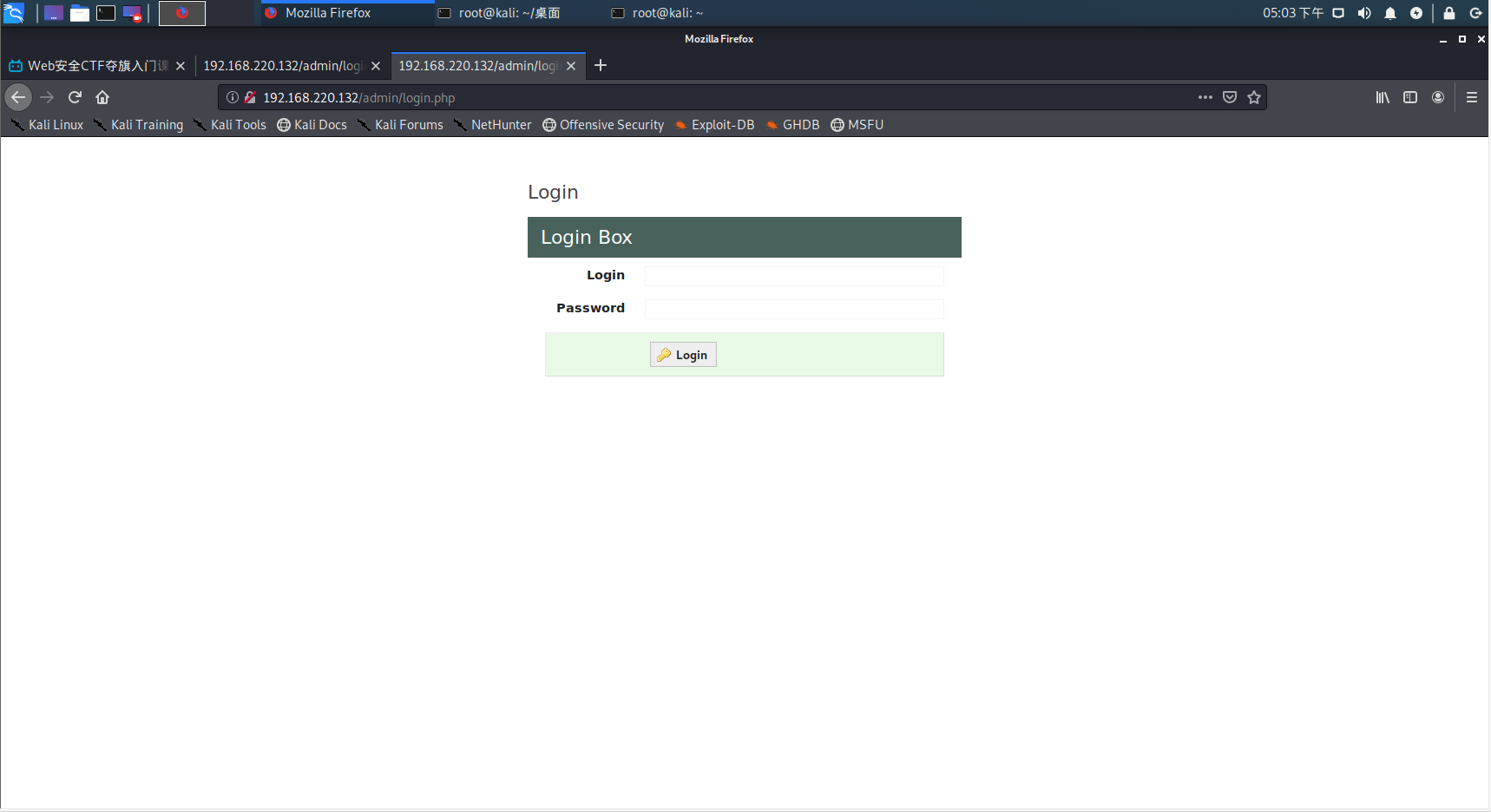Viewport: 1491px width, 812px height.
Task: Click the power manager tray icon
Action: click(1416, 13)
